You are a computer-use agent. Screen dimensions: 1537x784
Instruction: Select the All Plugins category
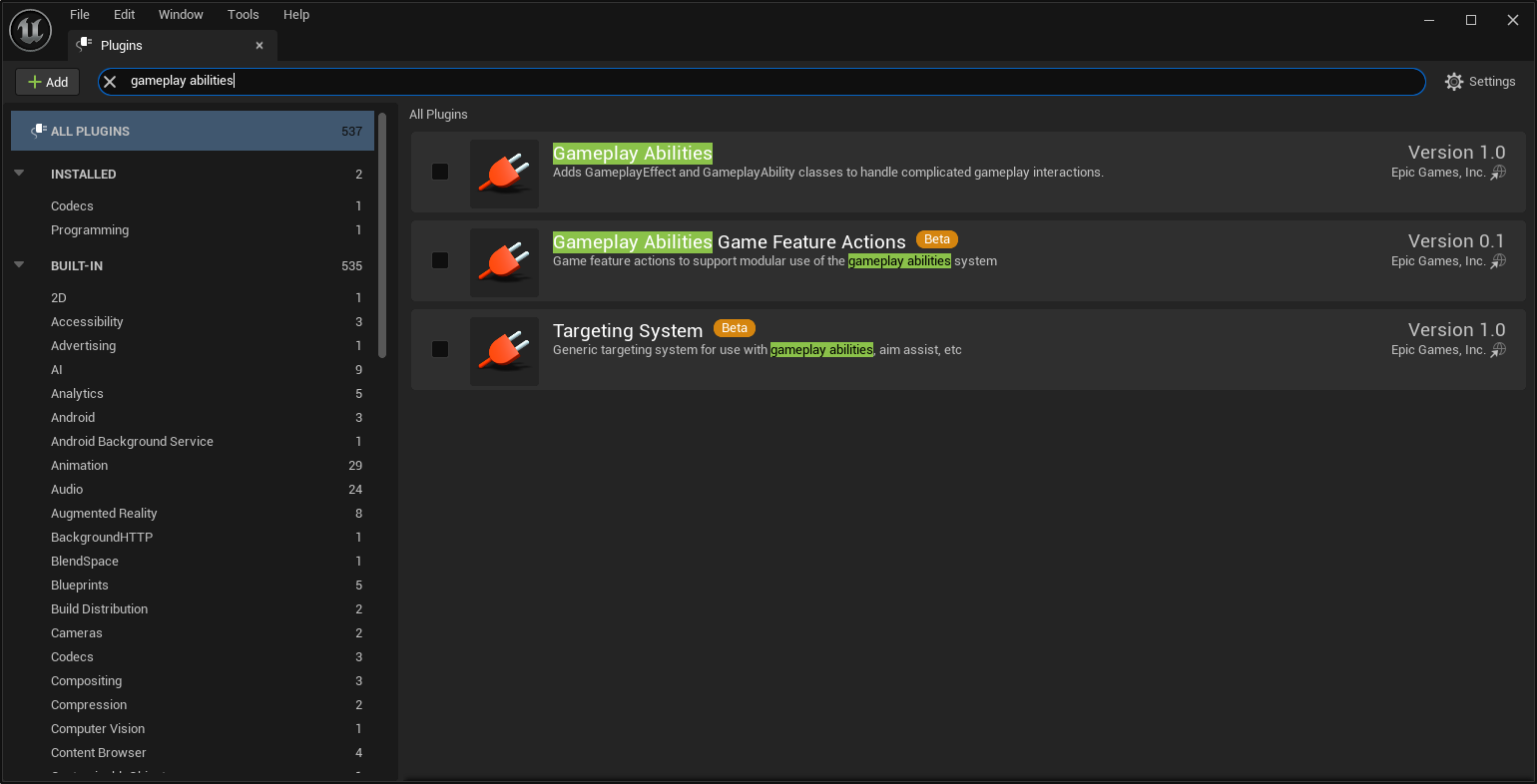tap(193, 131)
